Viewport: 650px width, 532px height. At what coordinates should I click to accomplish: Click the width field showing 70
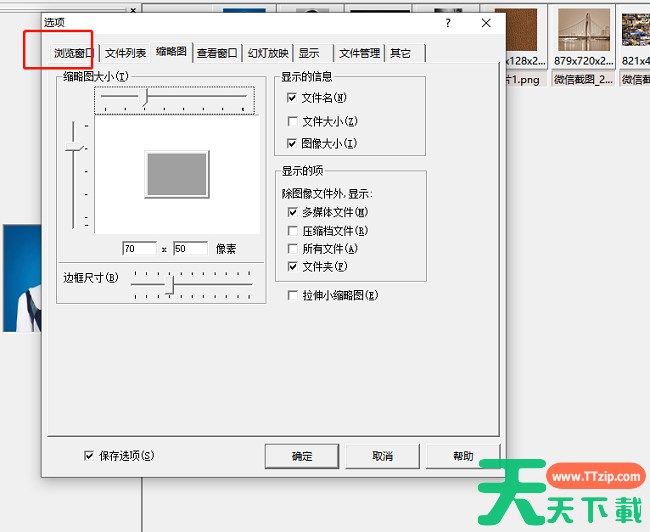(139, 248)
